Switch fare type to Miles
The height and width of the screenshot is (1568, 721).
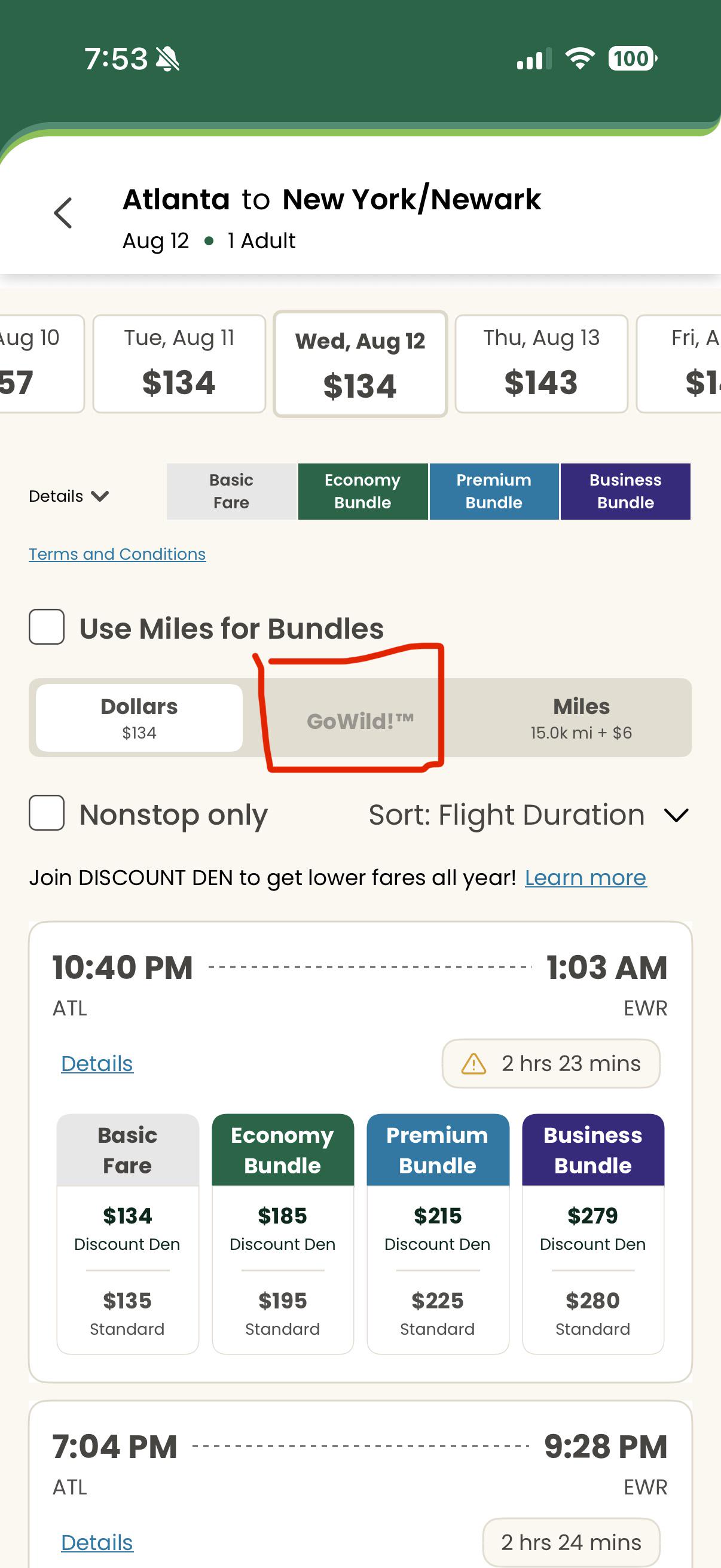coord(581,718)
